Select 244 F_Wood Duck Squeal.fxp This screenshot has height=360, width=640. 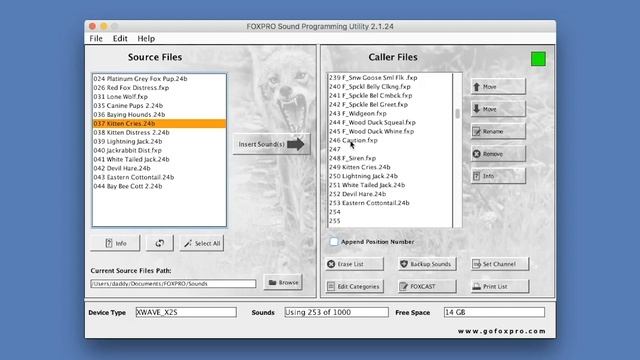pos(390,122)
